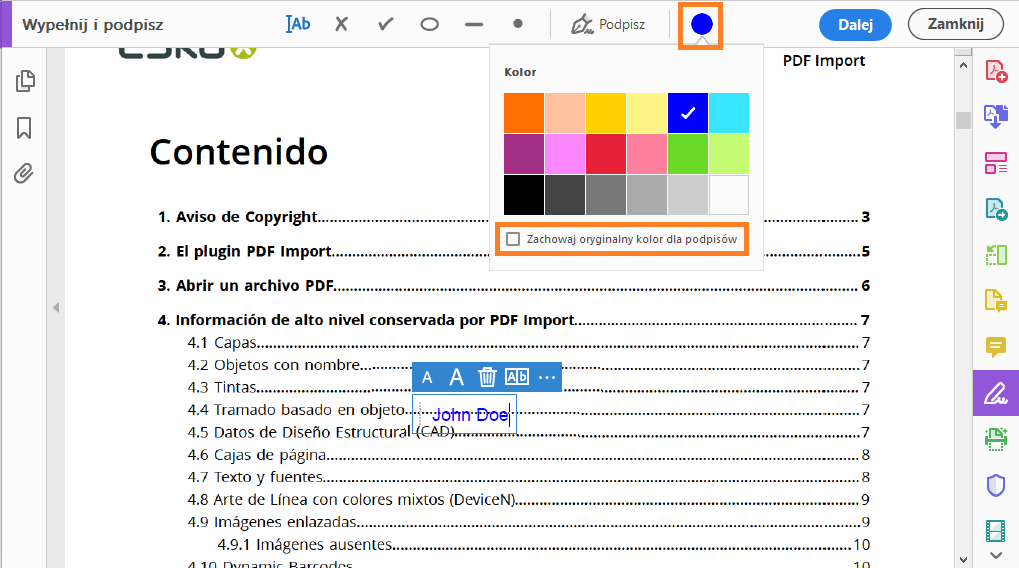Open the Podpisz signature dropdown
This screenshot has height=568, width=1019.
(x=608, y=25)
